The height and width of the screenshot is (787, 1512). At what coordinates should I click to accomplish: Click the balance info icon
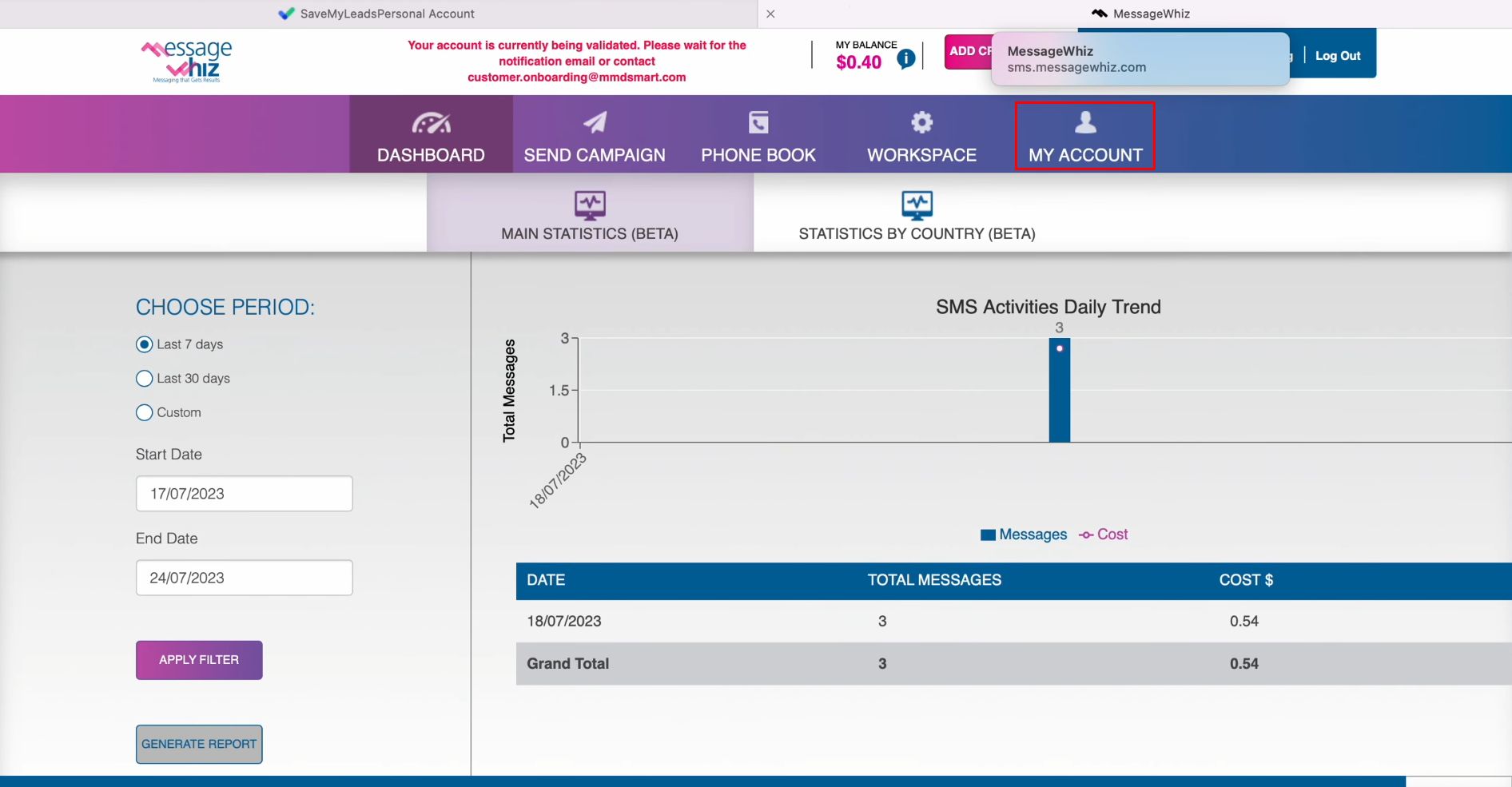coord(906,58)
